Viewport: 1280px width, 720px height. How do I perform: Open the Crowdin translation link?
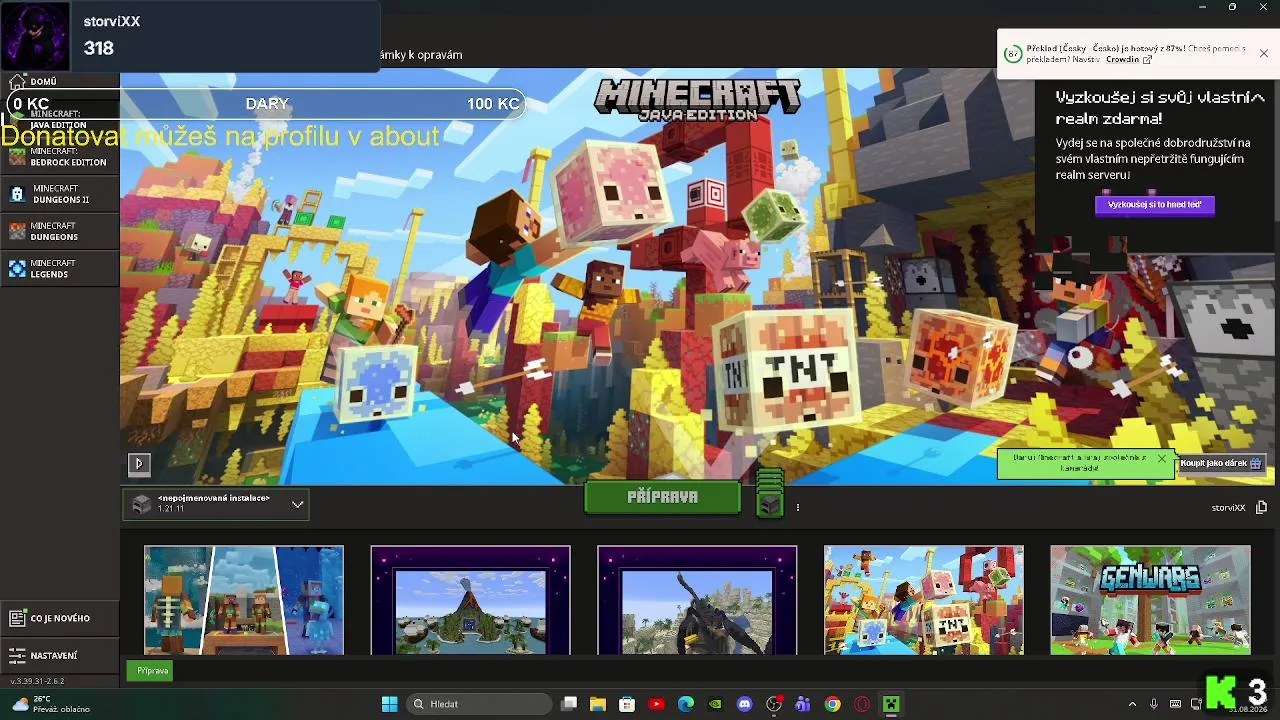[1128, 60]
